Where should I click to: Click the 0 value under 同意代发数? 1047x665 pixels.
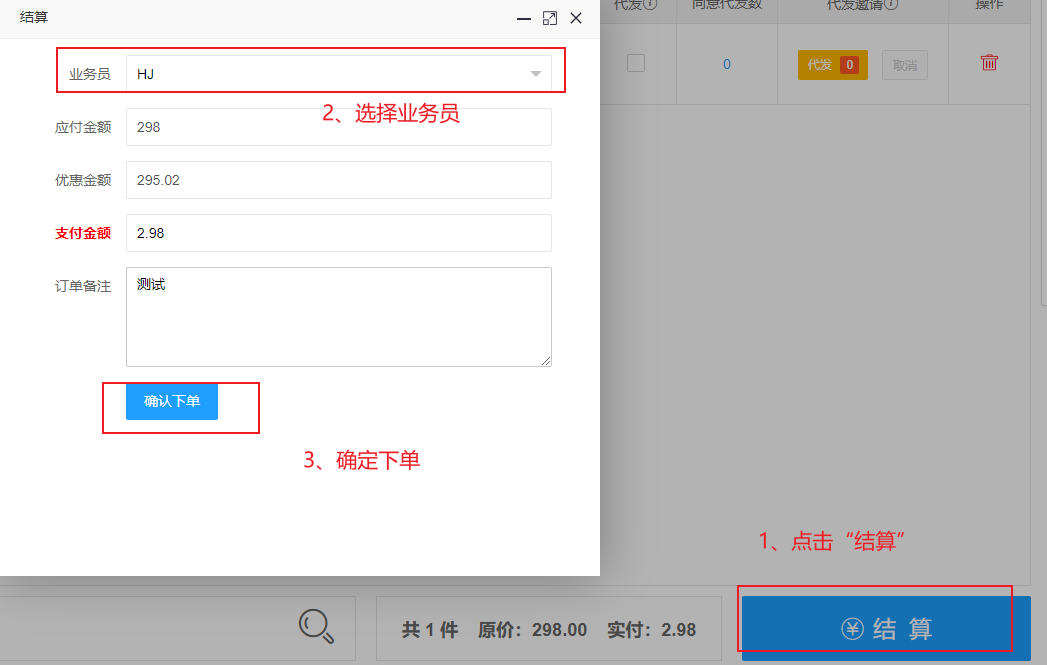click(726, 64)
